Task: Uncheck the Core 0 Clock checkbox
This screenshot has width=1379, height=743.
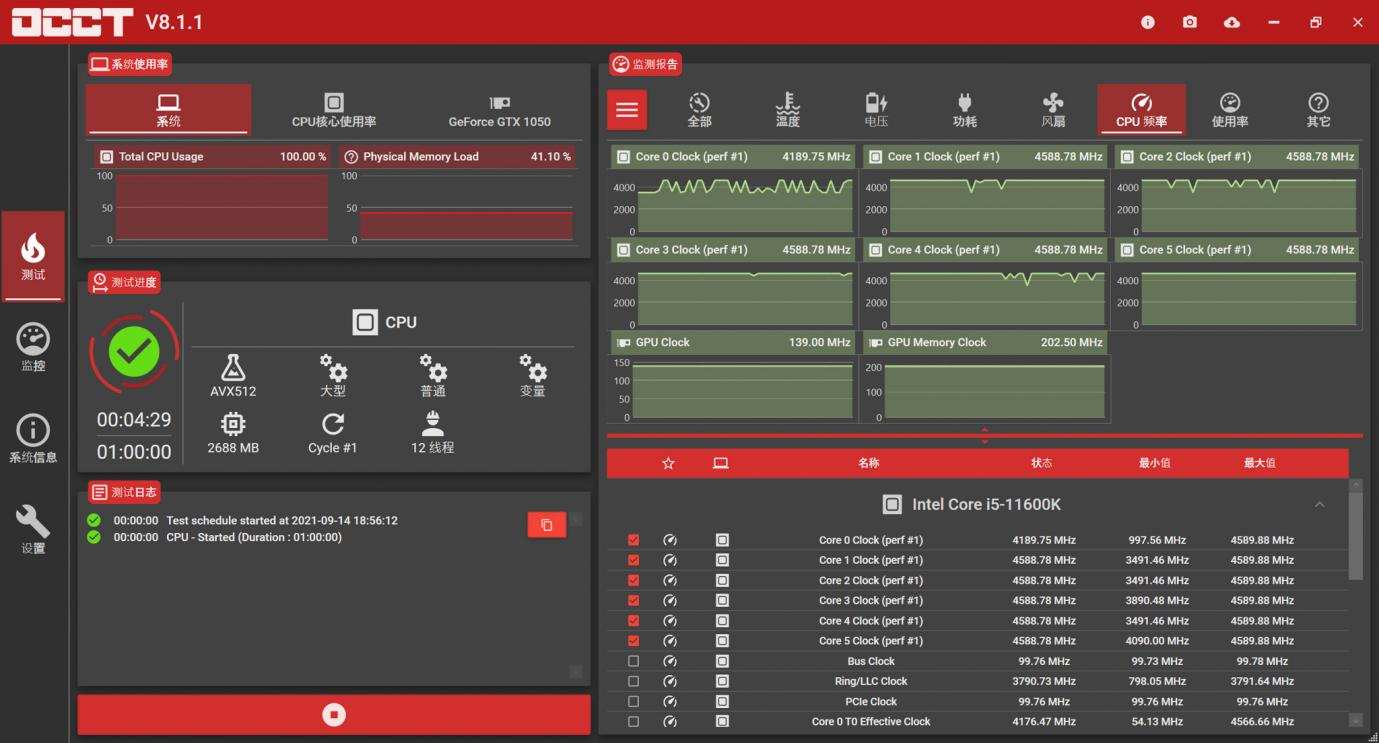Action: (633, 540)
